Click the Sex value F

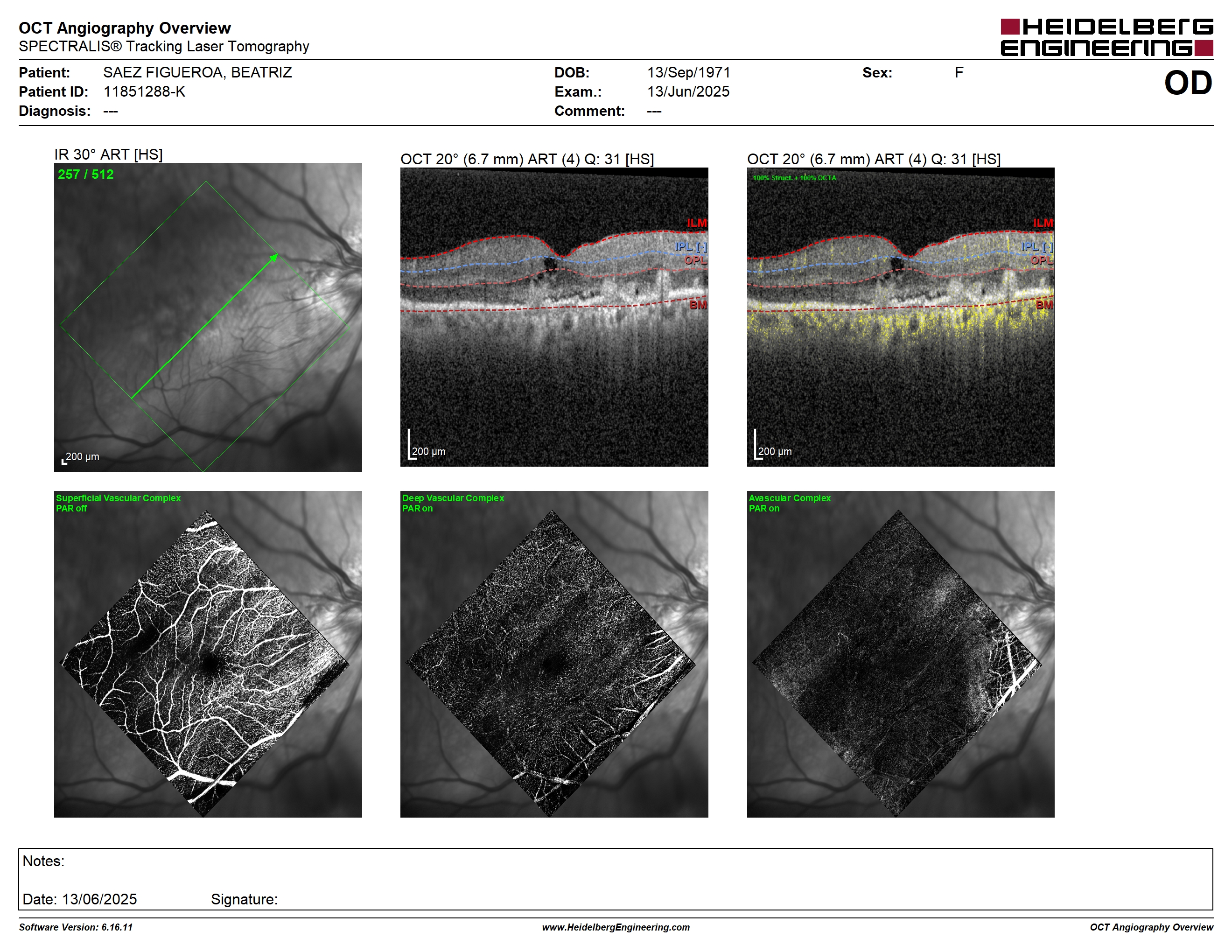959,73
